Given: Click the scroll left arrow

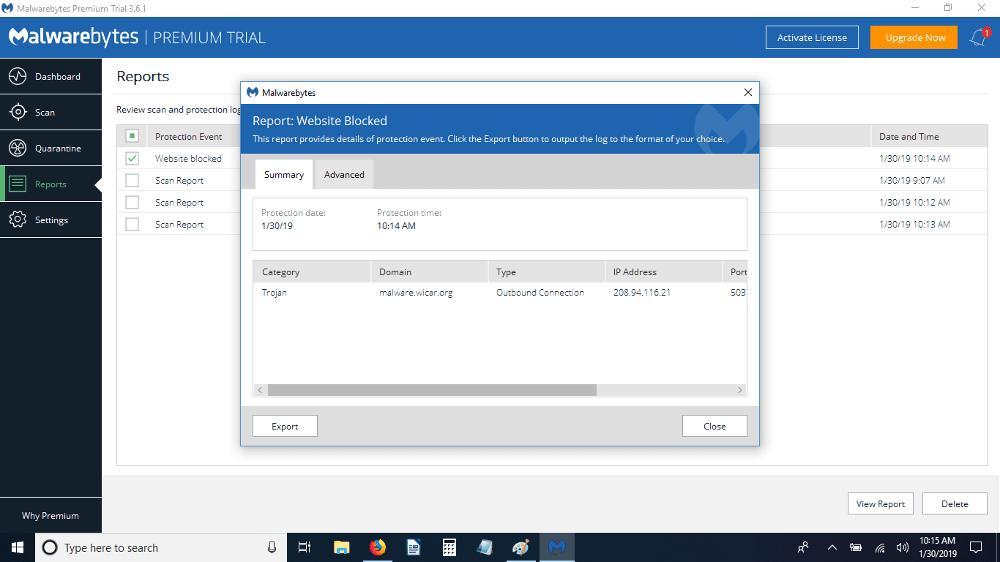Looking at the screenshot, I should click(260, 390).
